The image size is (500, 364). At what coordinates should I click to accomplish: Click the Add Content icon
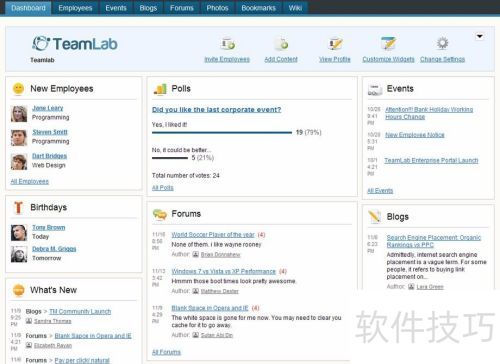pos(282,44)
